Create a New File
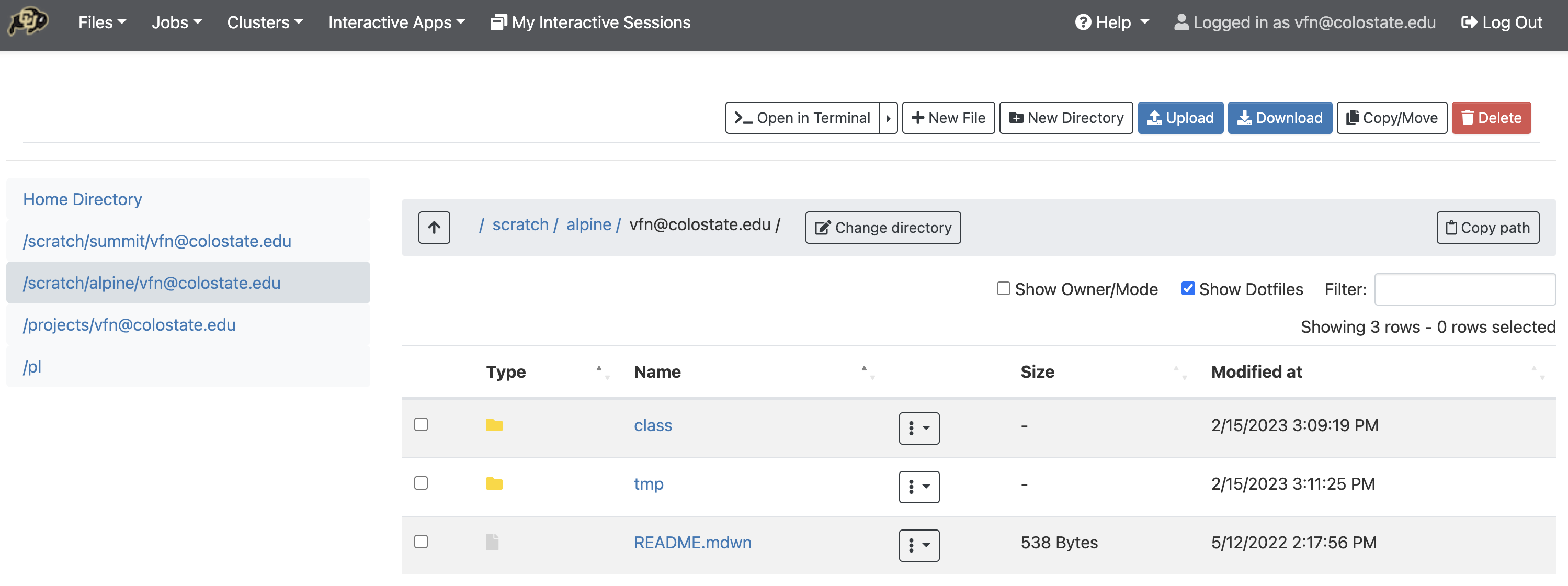Image resolution: width=1568 pixels, height=586 pixels. (x=948, y=118)
